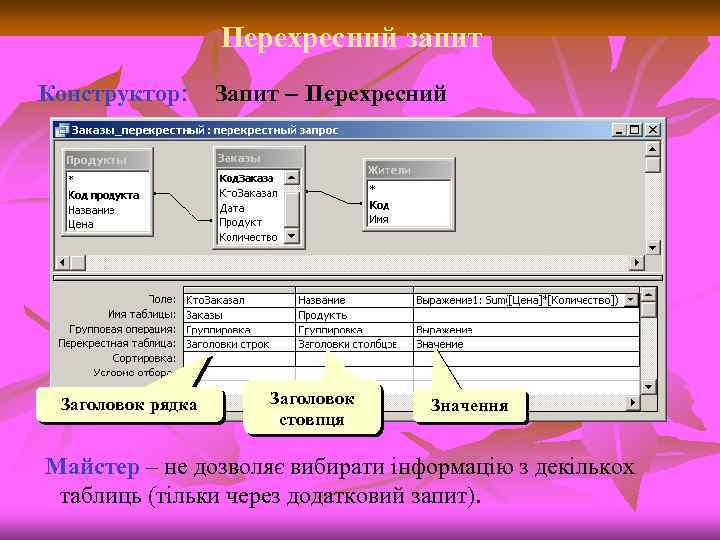Image resolution: width=720 pixels, height=540 pixels.
Task: Click Сортировка cell under Название column
Action: (x=354, y=359)
